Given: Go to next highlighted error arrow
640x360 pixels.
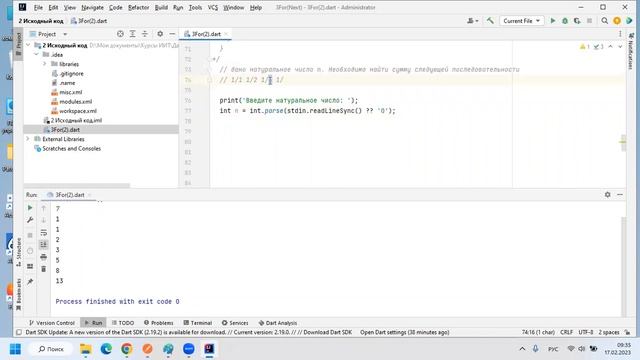Looking at the screenshot, I should tap(620, 47).
